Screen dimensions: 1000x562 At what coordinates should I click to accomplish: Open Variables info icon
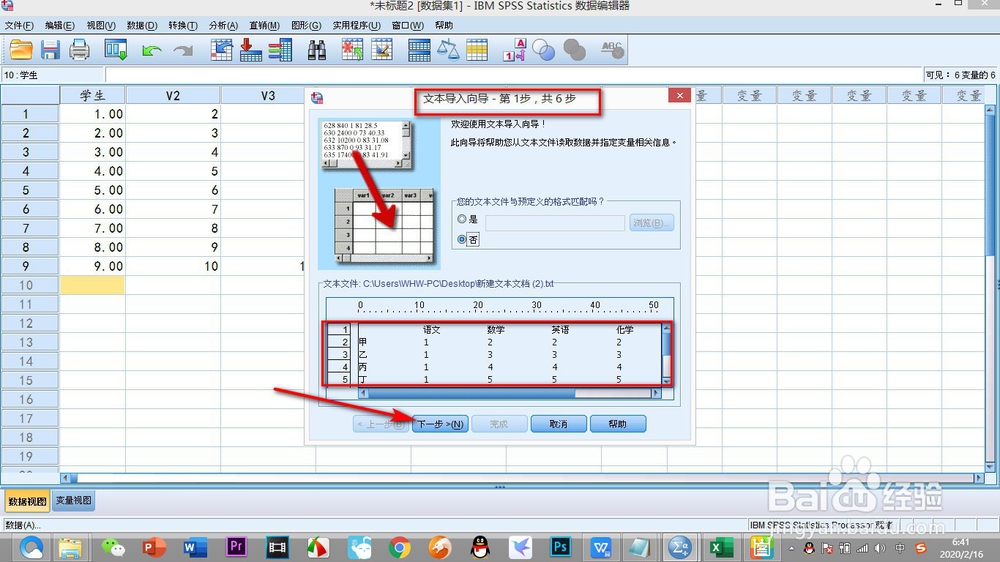pos(280,50)
